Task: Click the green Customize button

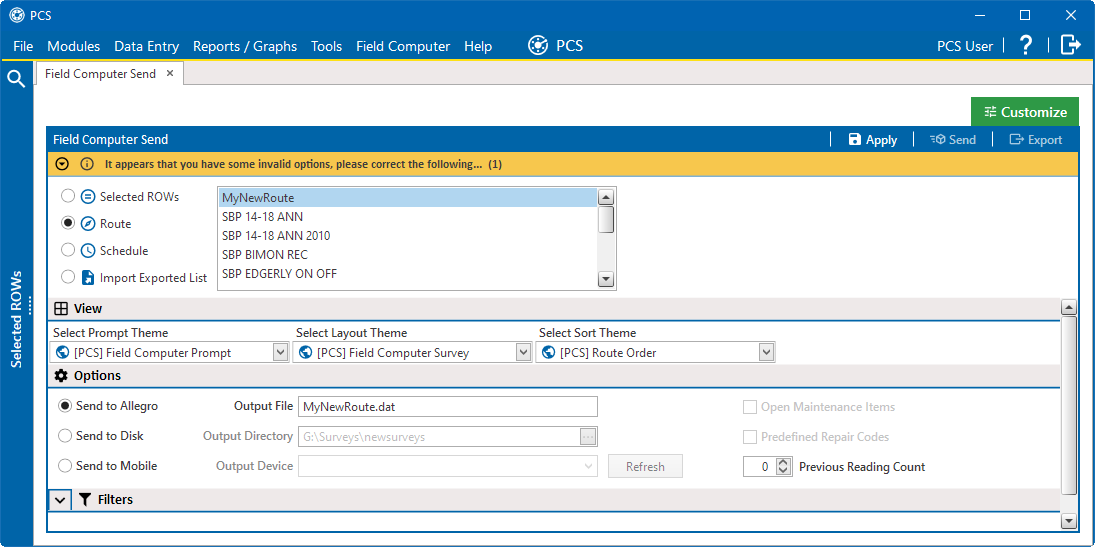Action: [x=1025, y=112]
